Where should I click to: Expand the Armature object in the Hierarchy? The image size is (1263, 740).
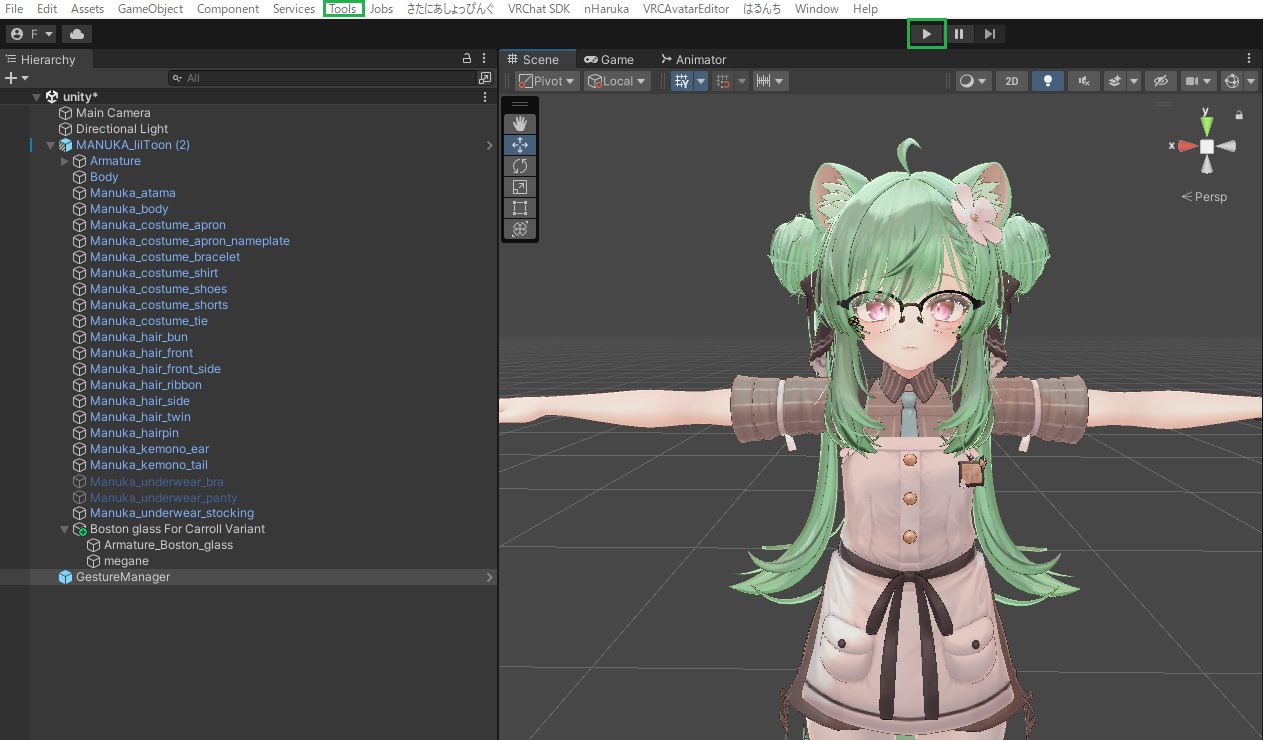[x=64, y=160]
